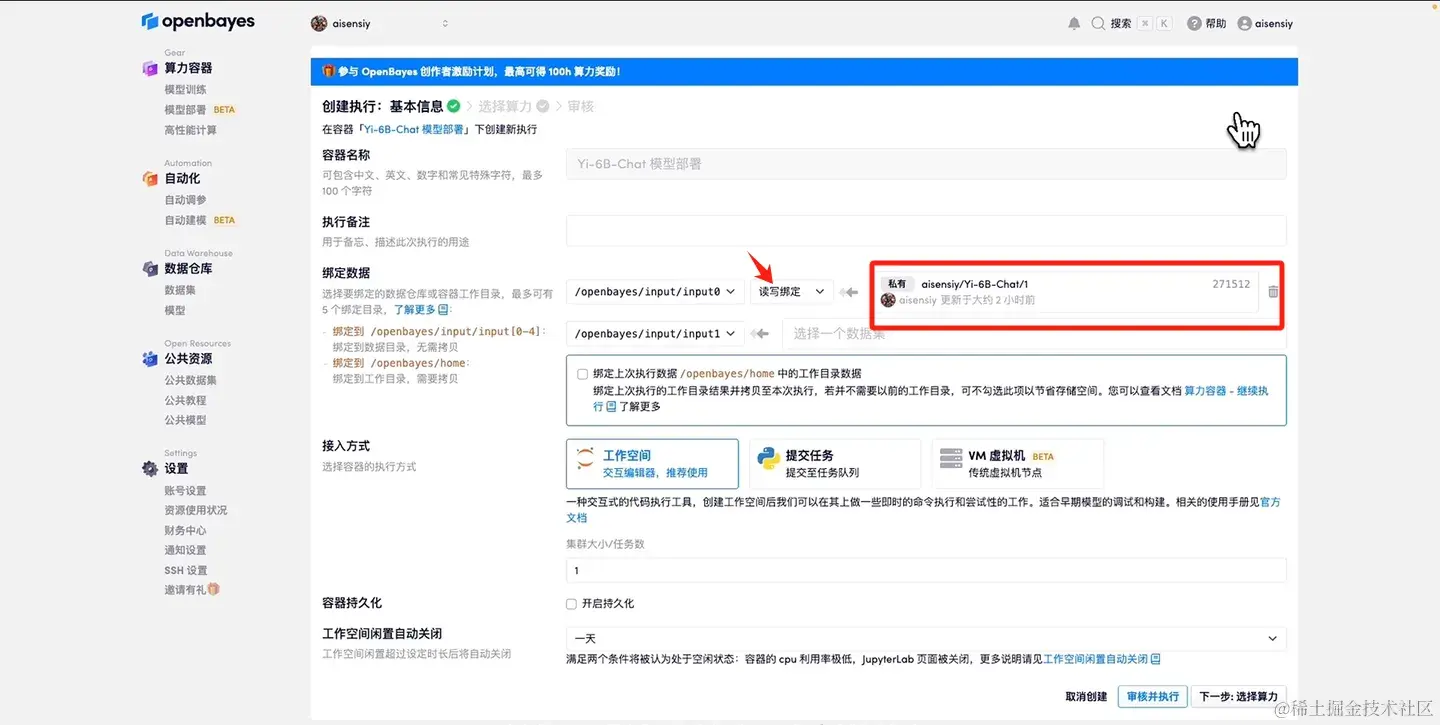Open 模型训练 in the sidebar
The width and height of the screenshot is (1440, 725).
(185, 90)
